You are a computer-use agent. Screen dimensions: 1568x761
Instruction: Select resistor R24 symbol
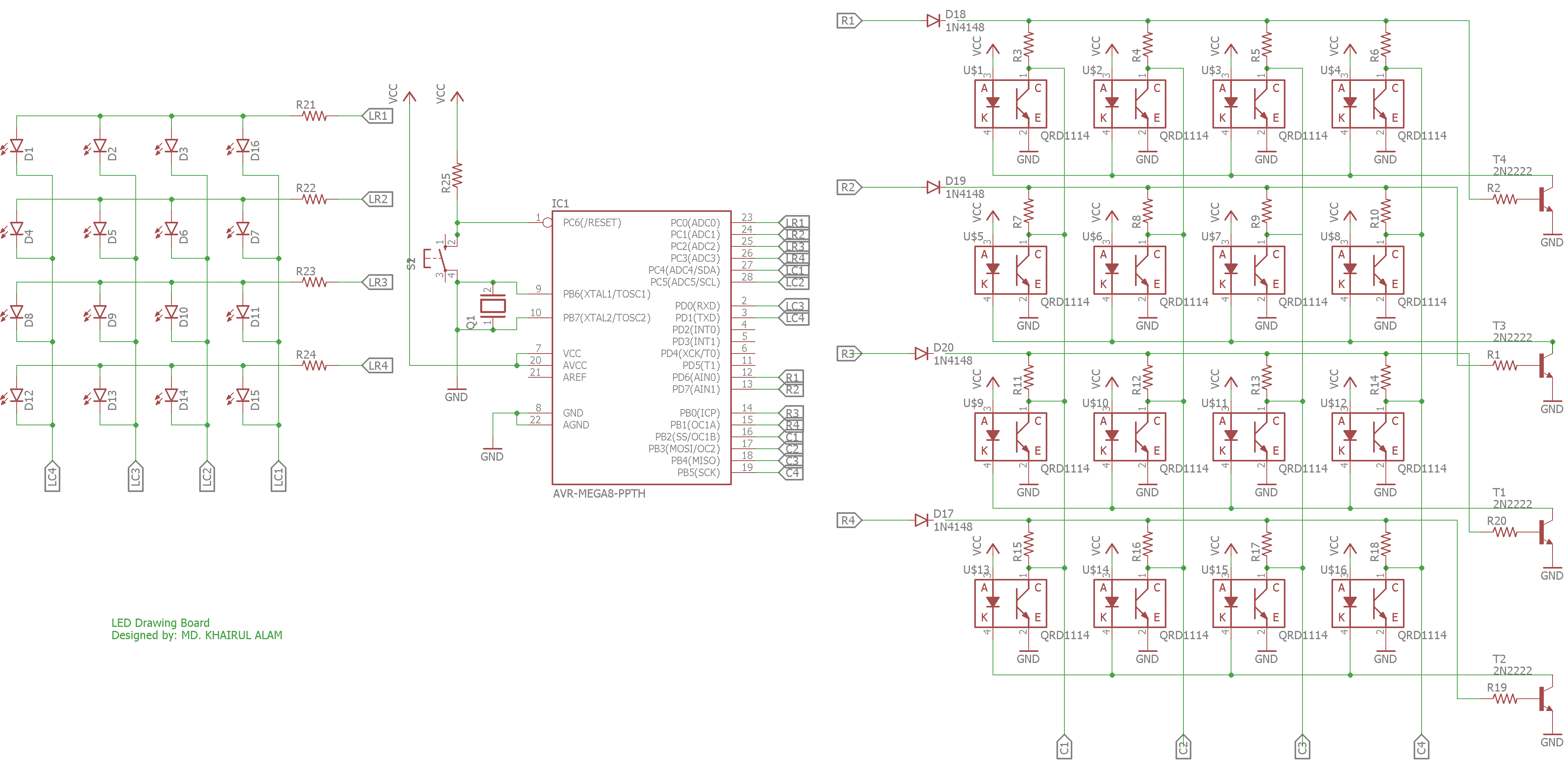coord(315,365)
